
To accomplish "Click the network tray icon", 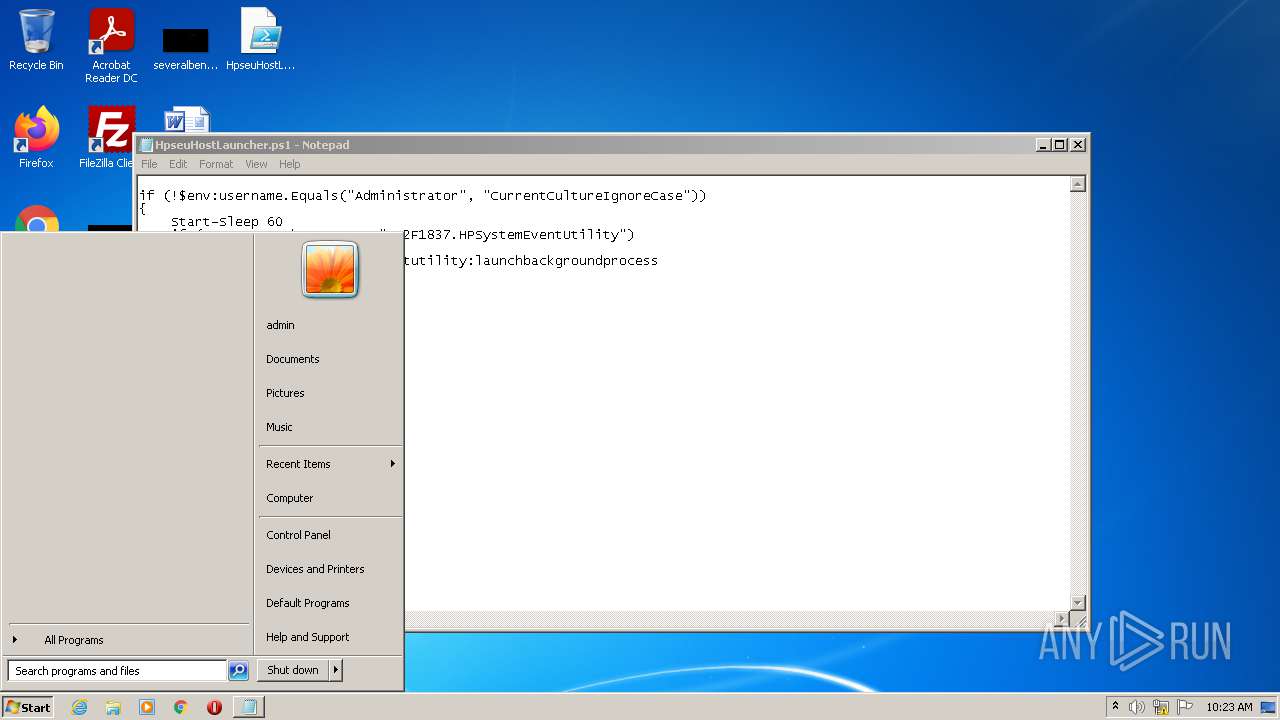I will [1161, 707].
